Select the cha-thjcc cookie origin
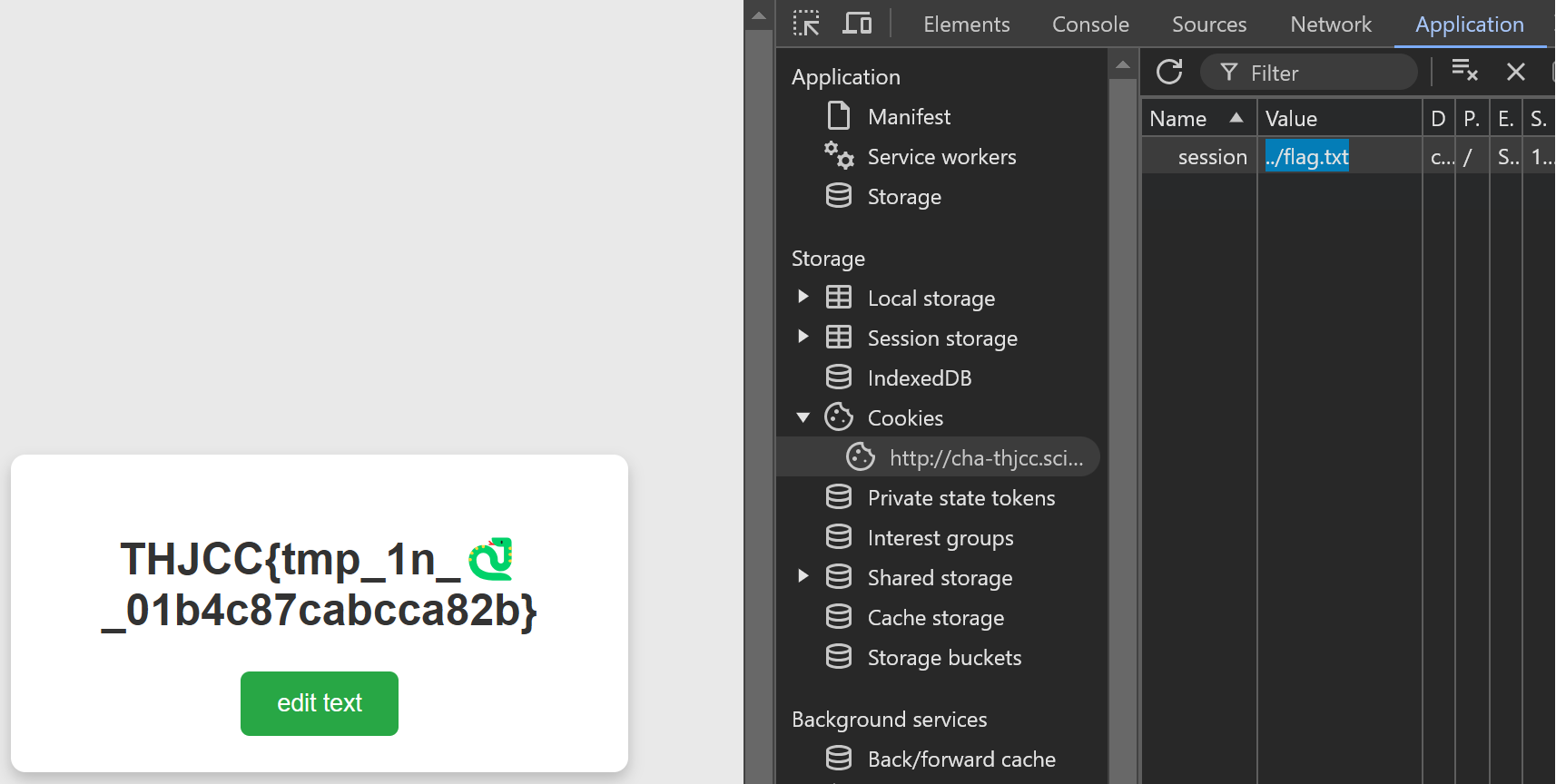This screenshot has height=784, width=1556. pos(985,458)
